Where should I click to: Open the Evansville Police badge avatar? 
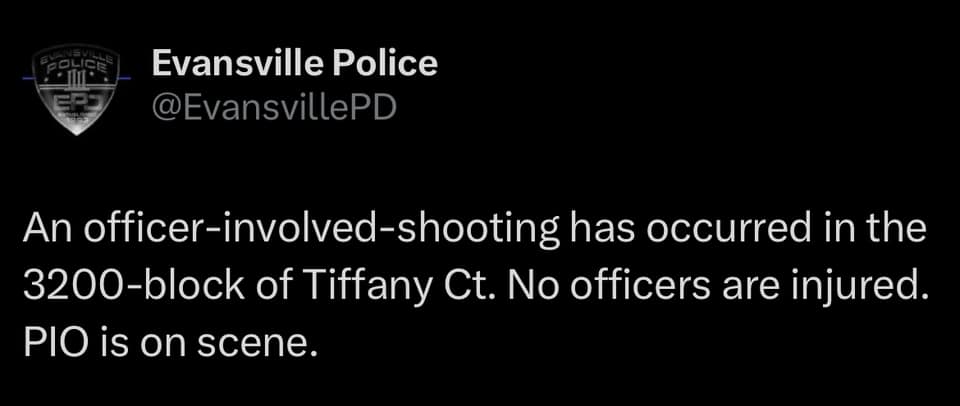[76, 89]
